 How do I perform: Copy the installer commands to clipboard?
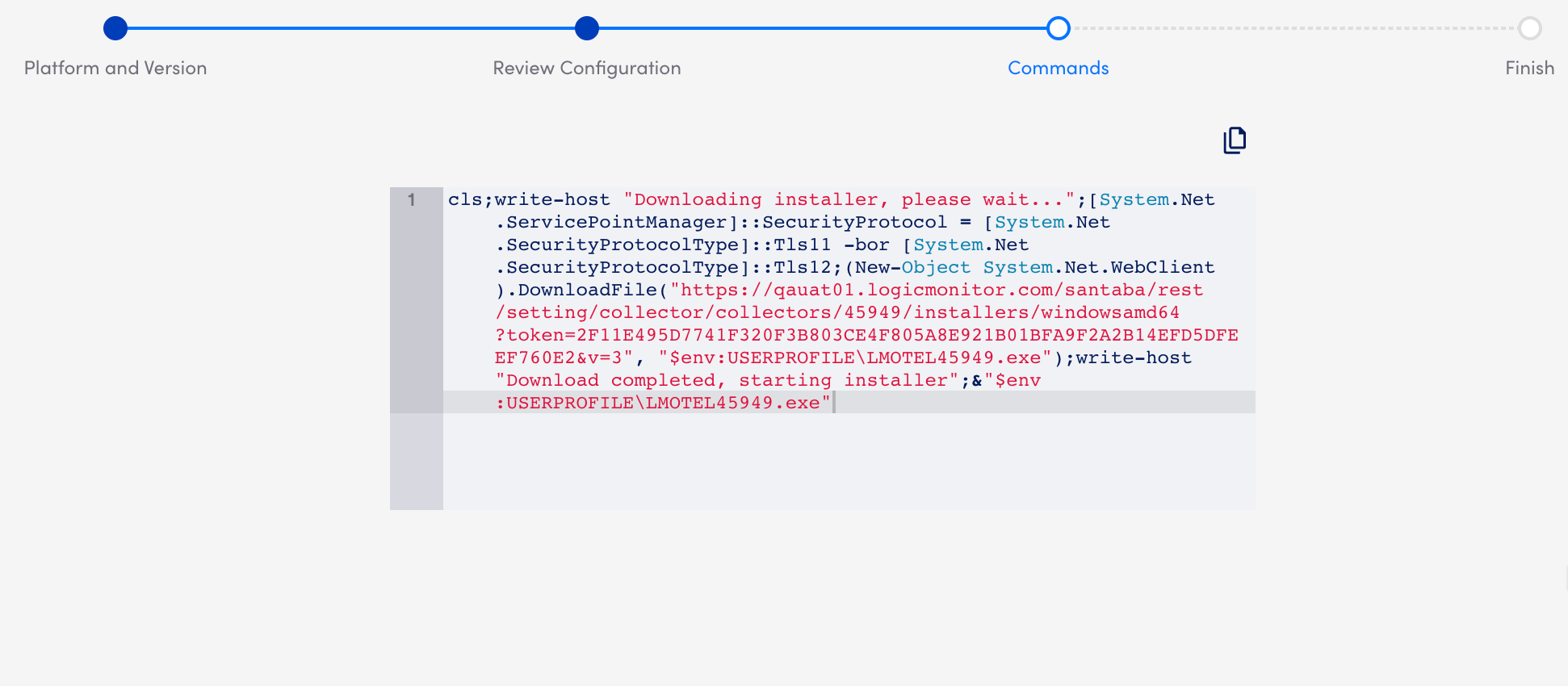(1234, 140)
